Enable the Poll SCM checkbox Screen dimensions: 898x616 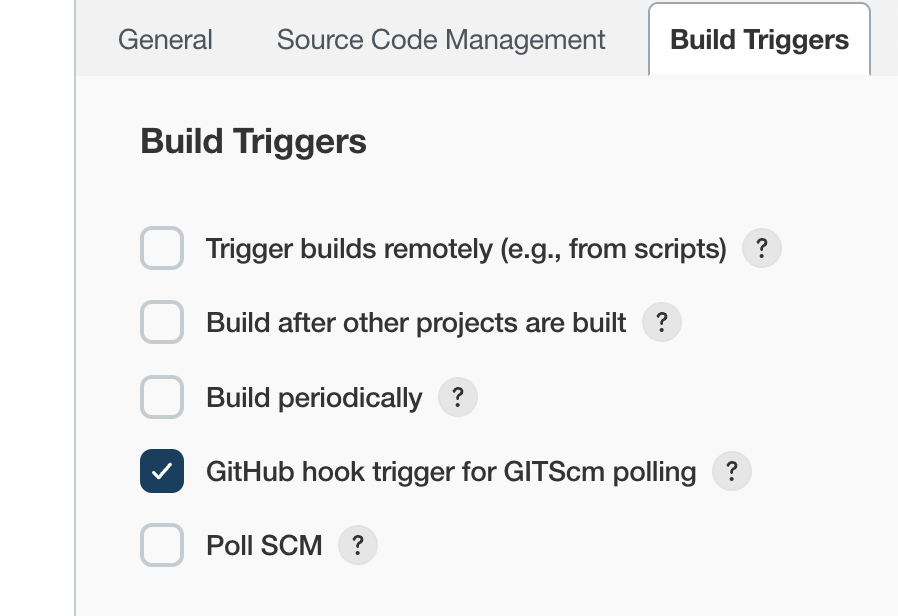(x=162, y=546)
